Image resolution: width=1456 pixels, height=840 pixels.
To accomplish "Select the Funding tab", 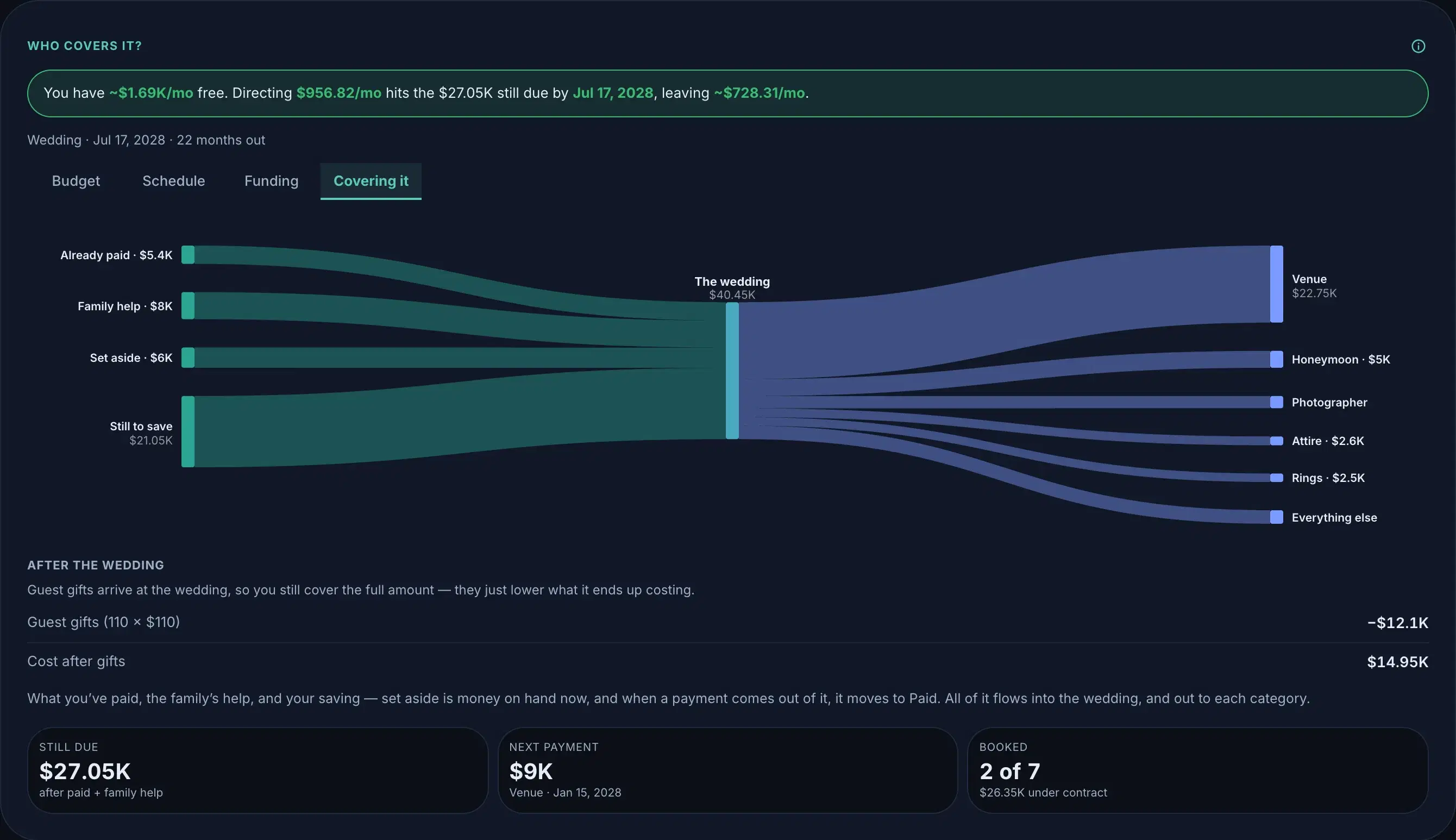I will click(271, 181).
